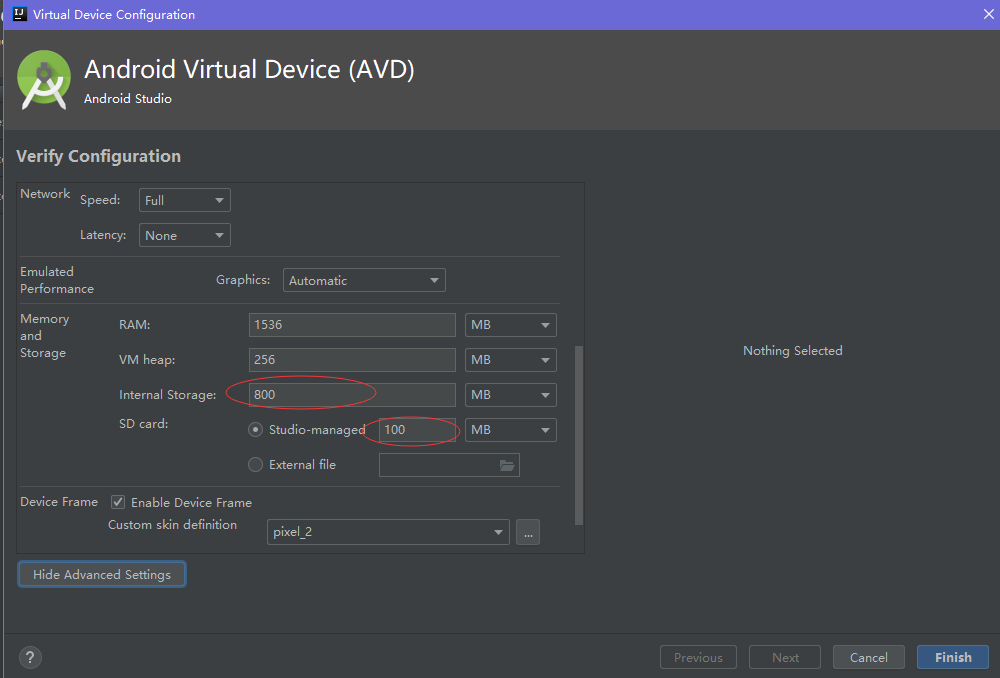Click the Studio-managed SD size field 100

(417, 430)
